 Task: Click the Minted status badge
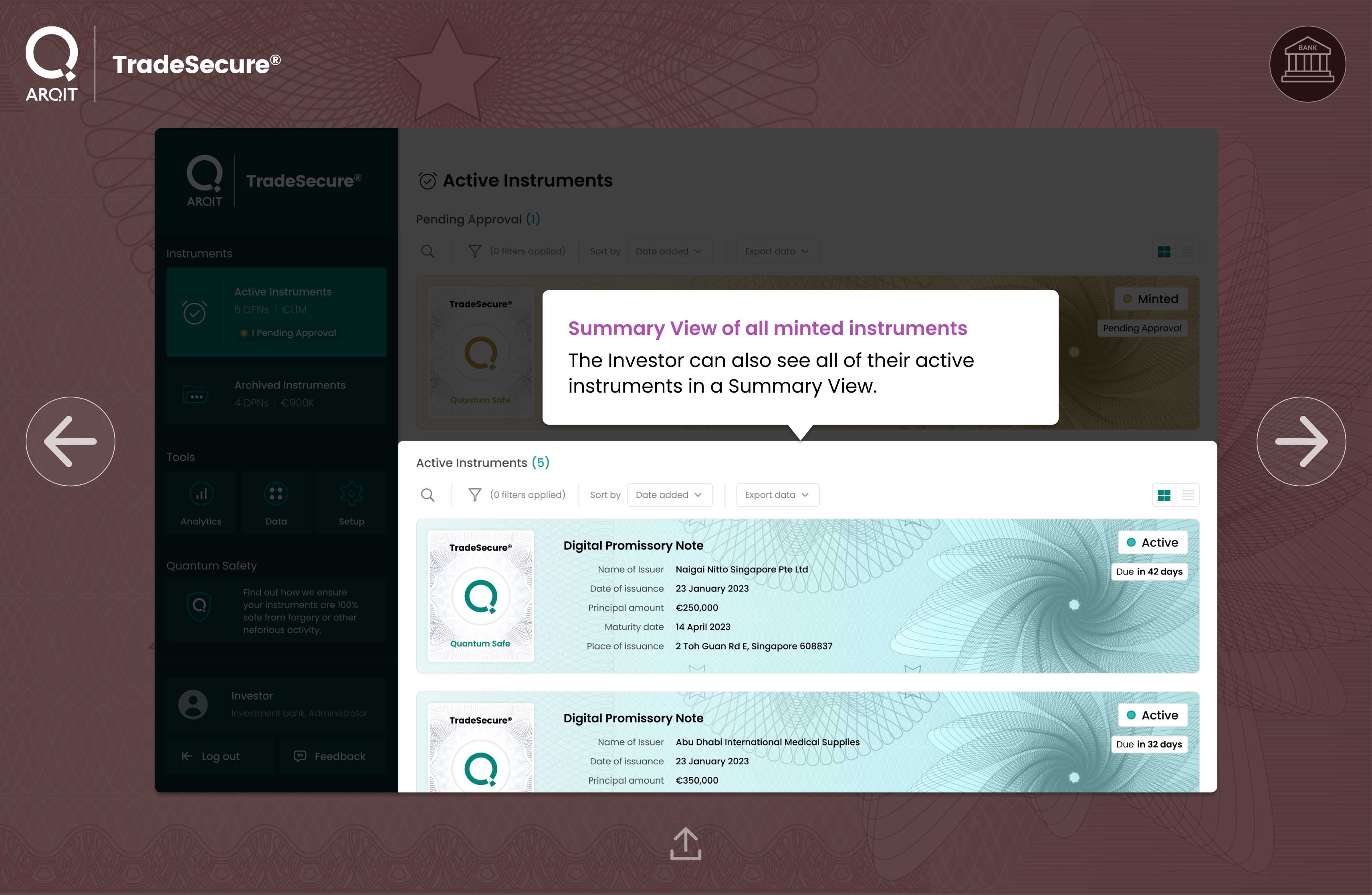1151,298
